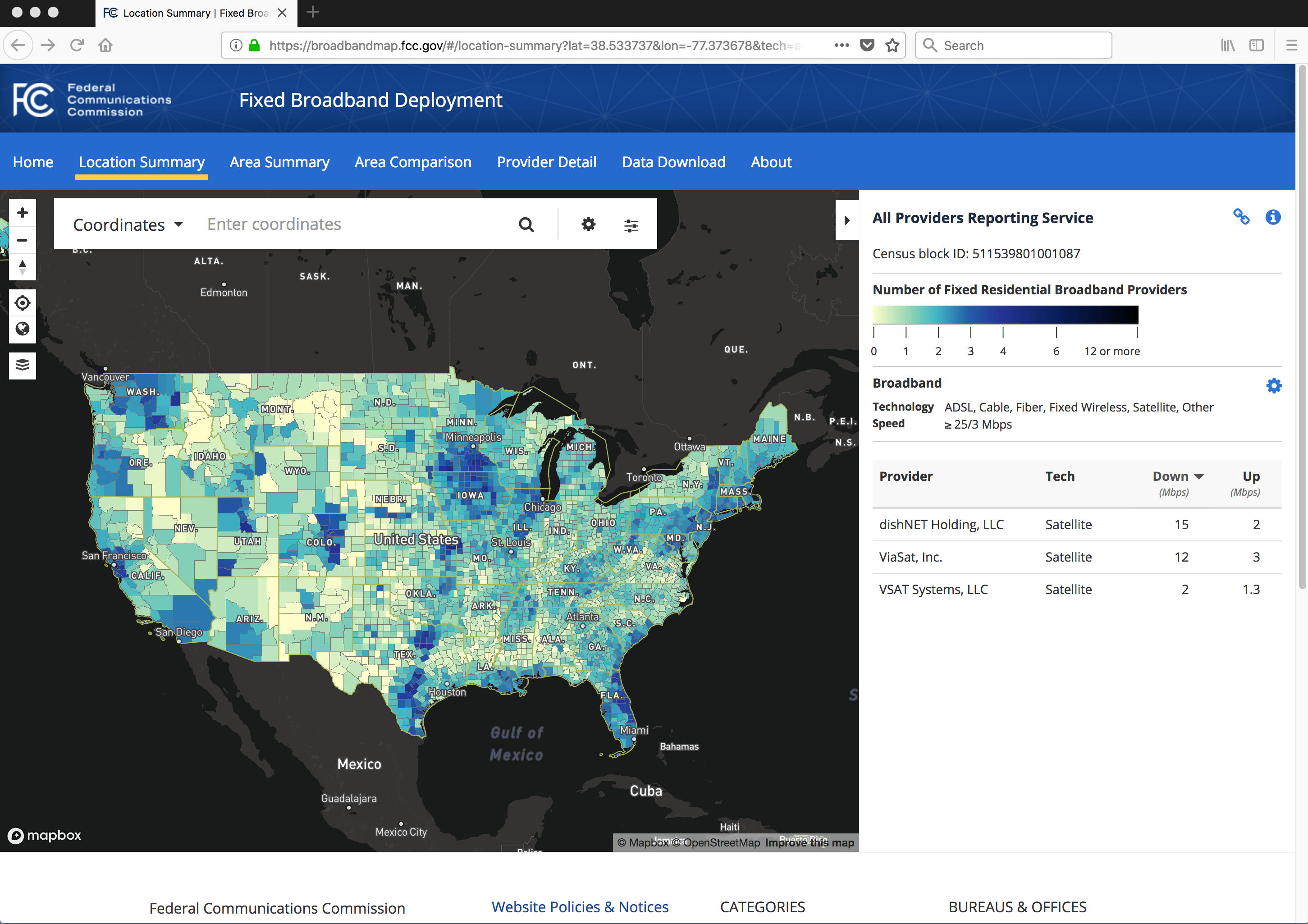The height and width of the screenshot is (924, 1308).
Task: Click the map zoom in plus button
Action: coord(22,213)
